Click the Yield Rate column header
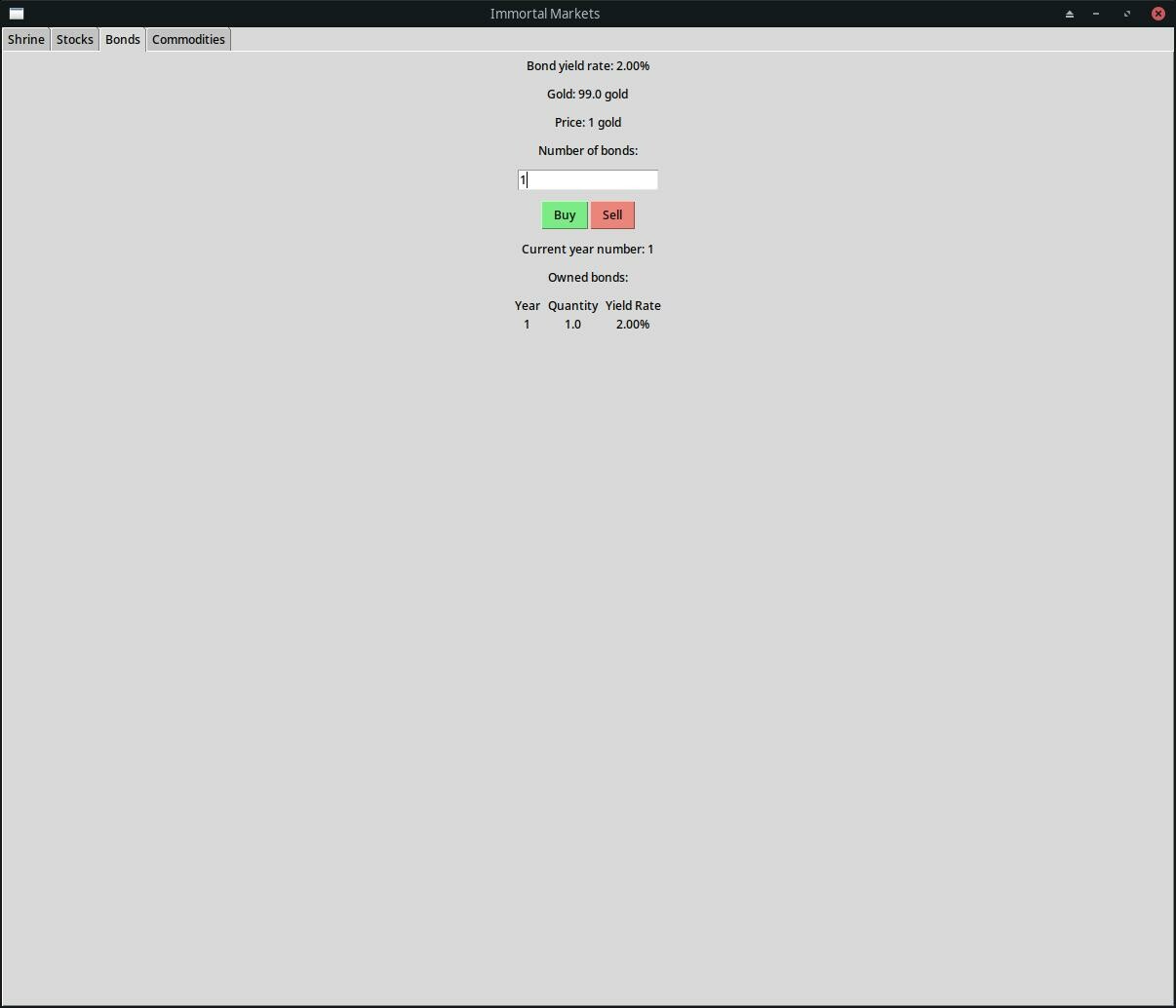Viewport: 1176px width, 1008px height. [633, 305]
